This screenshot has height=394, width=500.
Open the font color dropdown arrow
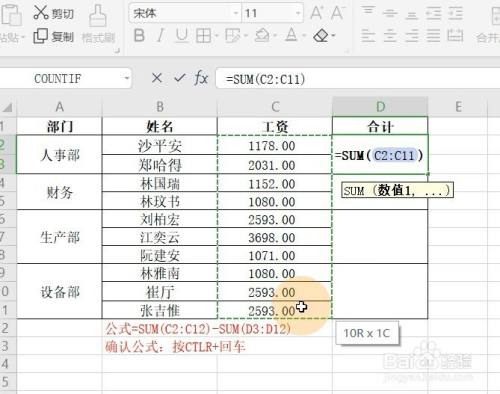[304, 36]
